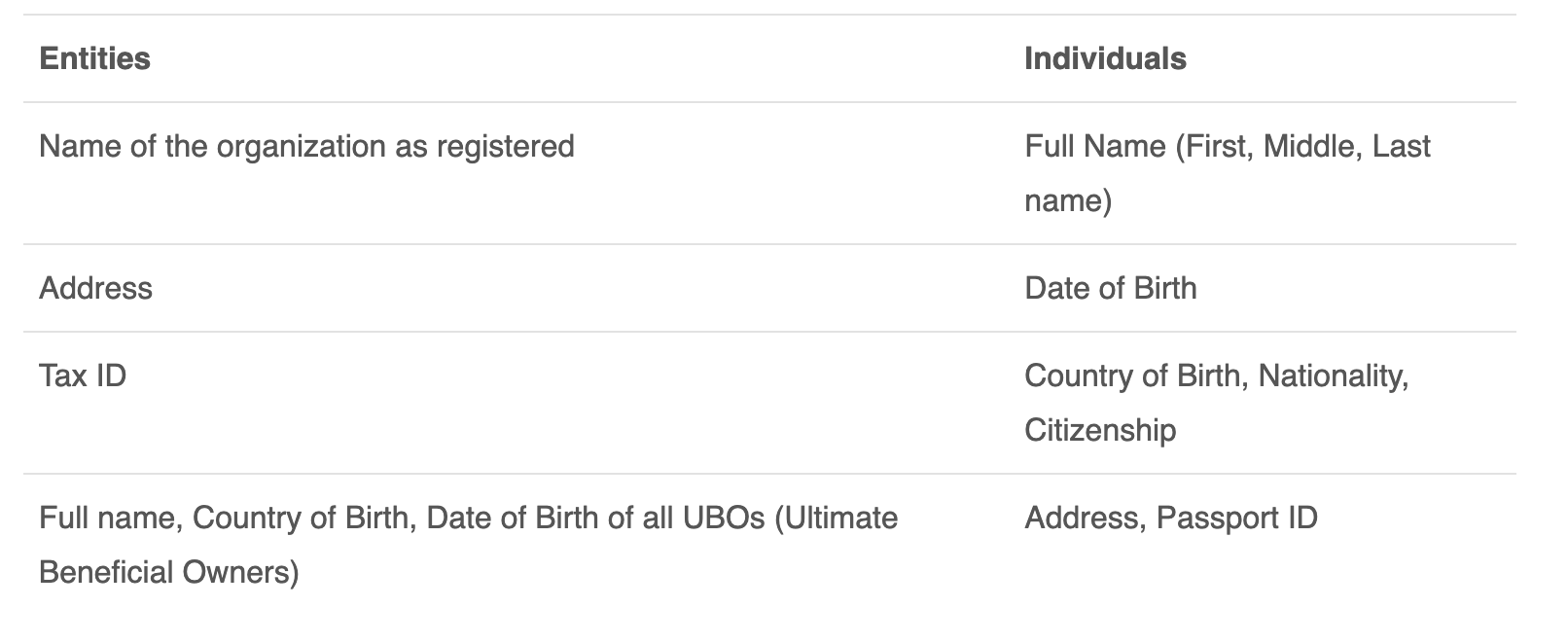
Task: Click the Date of Birth cell
Action: [1110, 288]
